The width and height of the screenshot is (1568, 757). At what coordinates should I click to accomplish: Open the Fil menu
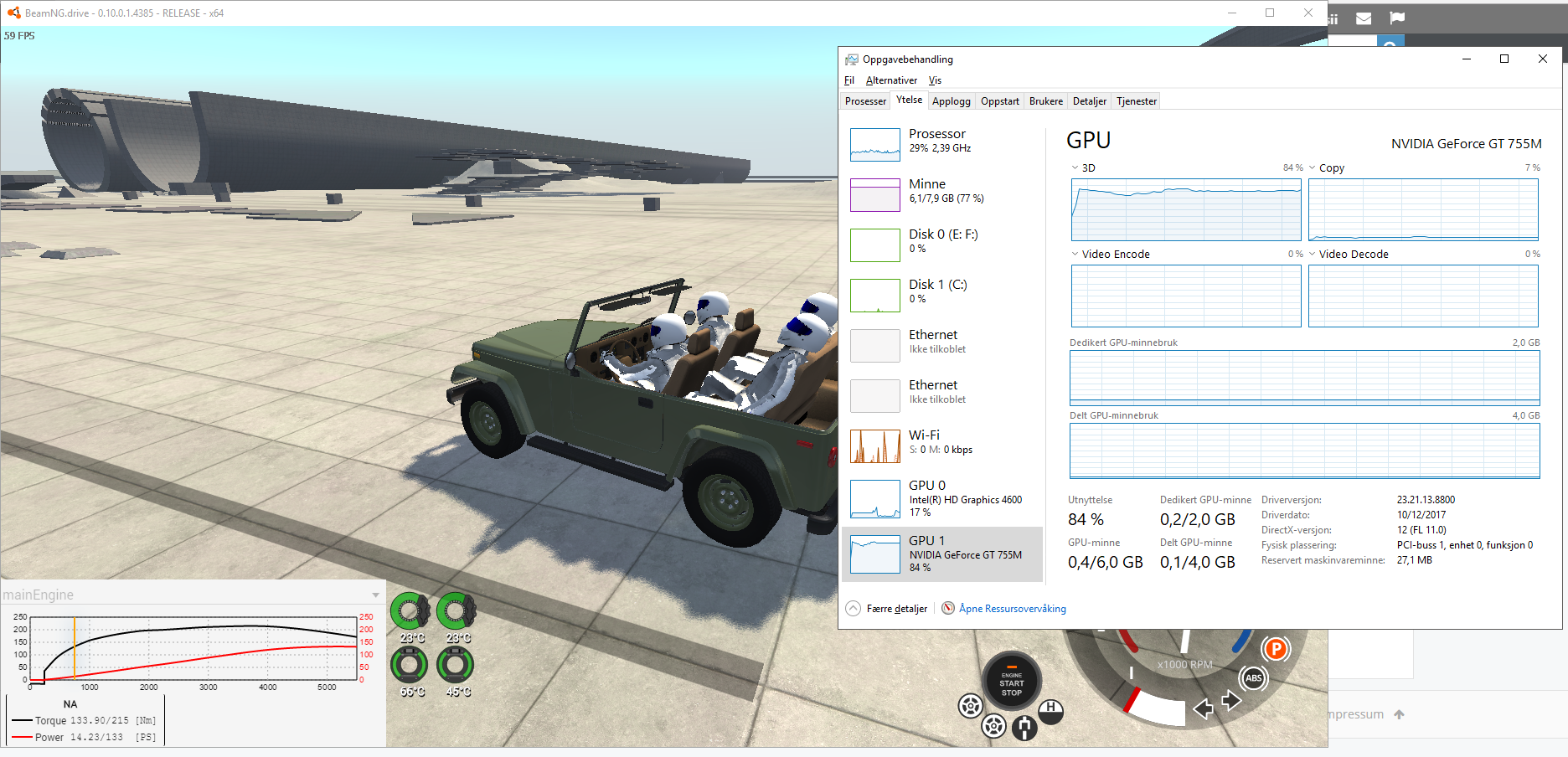(849, 80)
